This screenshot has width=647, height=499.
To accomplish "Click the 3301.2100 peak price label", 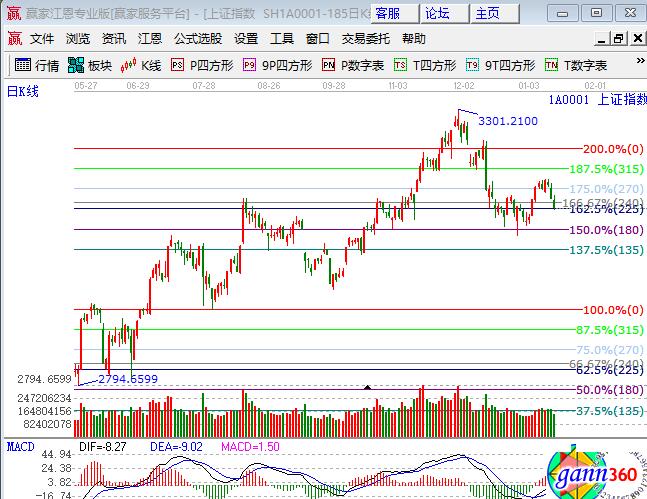I will point(508,121).
